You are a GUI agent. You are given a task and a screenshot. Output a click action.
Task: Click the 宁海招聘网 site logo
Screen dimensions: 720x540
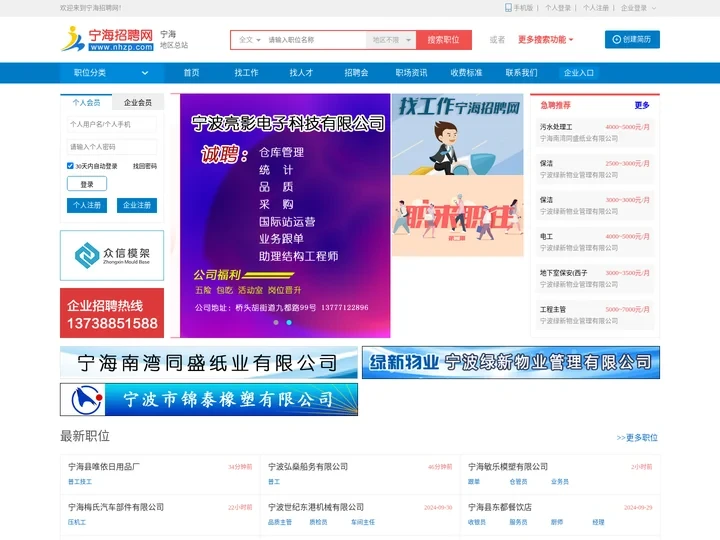tap(107, 39)
